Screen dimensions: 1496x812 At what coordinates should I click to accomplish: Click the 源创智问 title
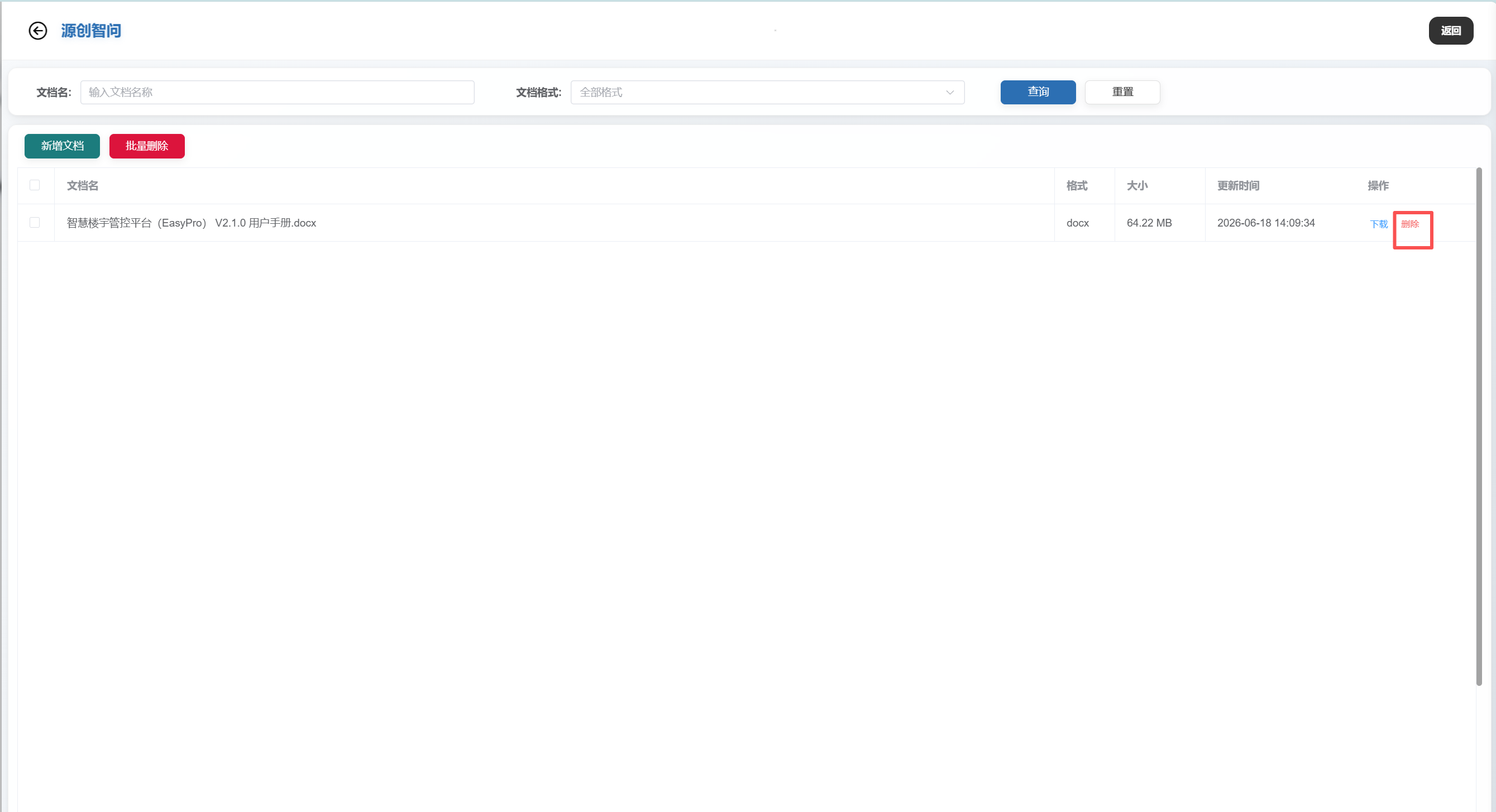91,31
